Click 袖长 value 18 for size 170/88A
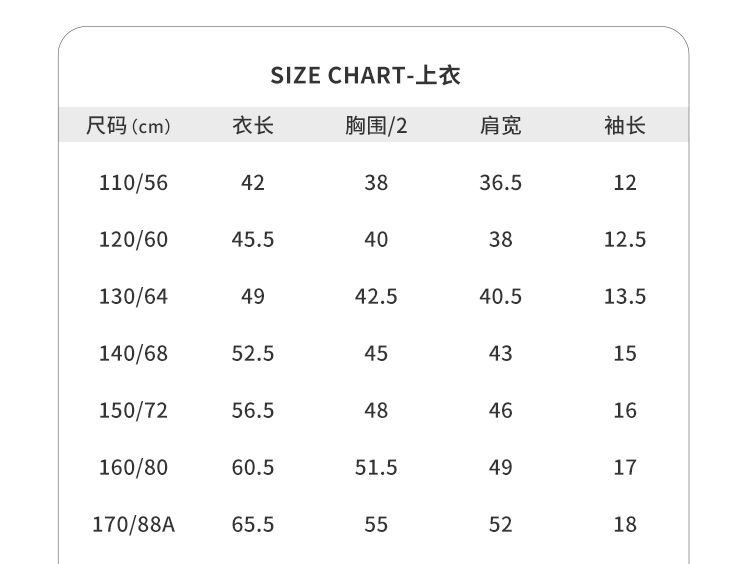 [625, 525]
